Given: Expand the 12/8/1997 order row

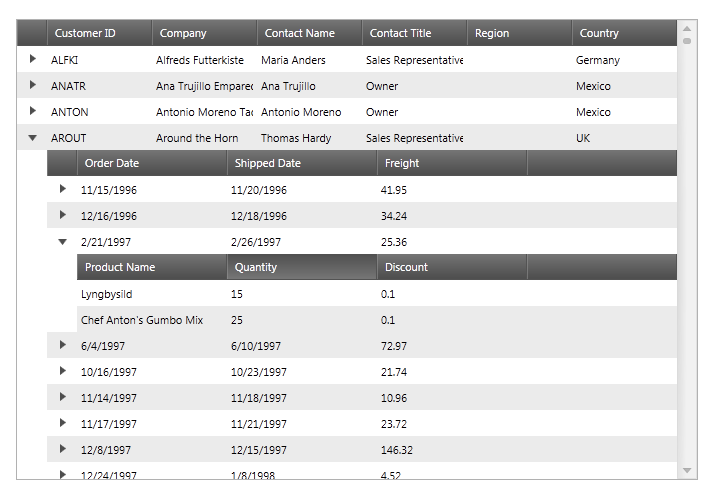Looking at the screenshot, I should (62, 448).
